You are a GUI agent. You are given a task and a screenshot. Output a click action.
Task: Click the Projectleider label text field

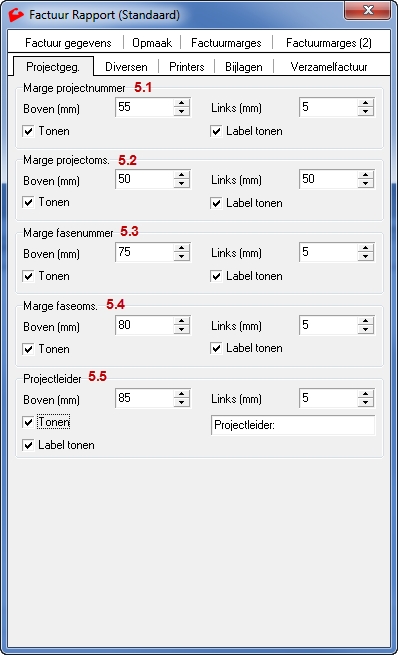[x=293, y=425]
